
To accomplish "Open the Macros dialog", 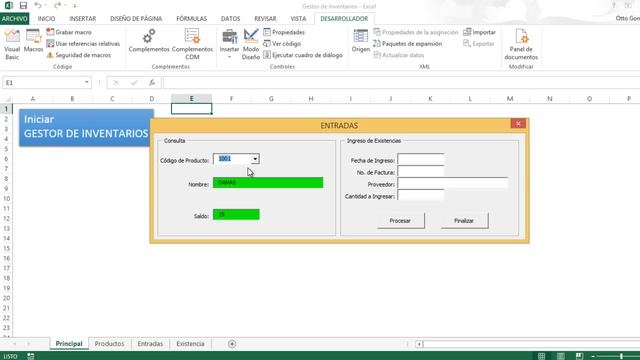I will [33, 41].
